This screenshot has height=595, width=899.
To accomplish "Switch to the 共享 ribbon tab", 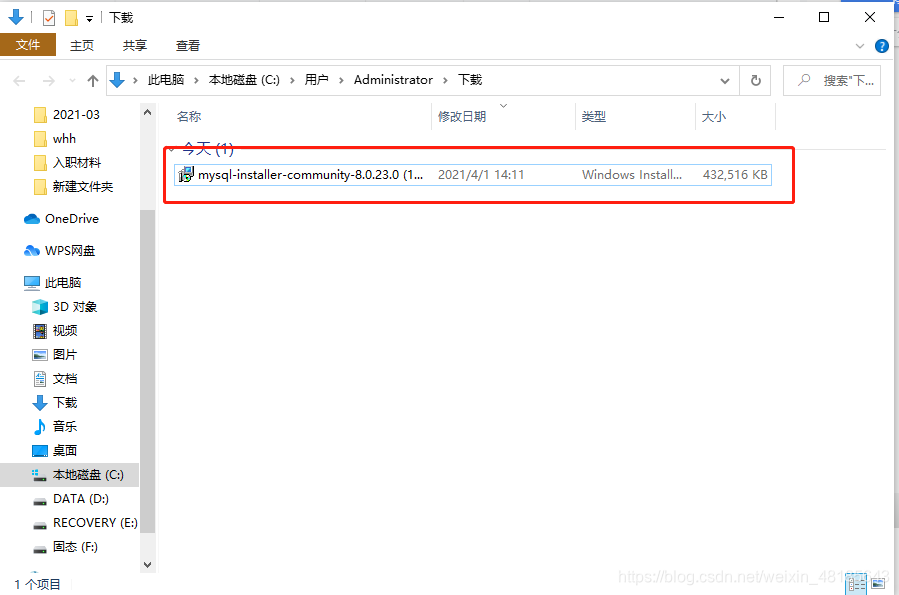I will pyautogui.click(x=135, y=45).
